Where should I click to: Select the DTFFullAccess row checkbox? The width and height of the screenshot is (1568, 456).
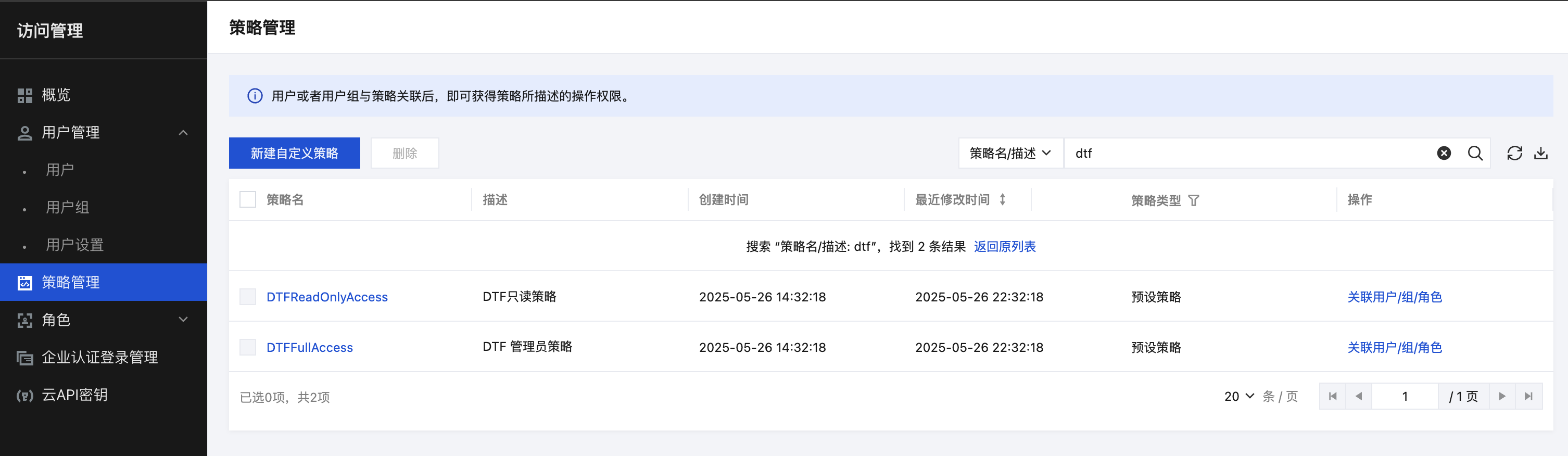tap(248, 348)
